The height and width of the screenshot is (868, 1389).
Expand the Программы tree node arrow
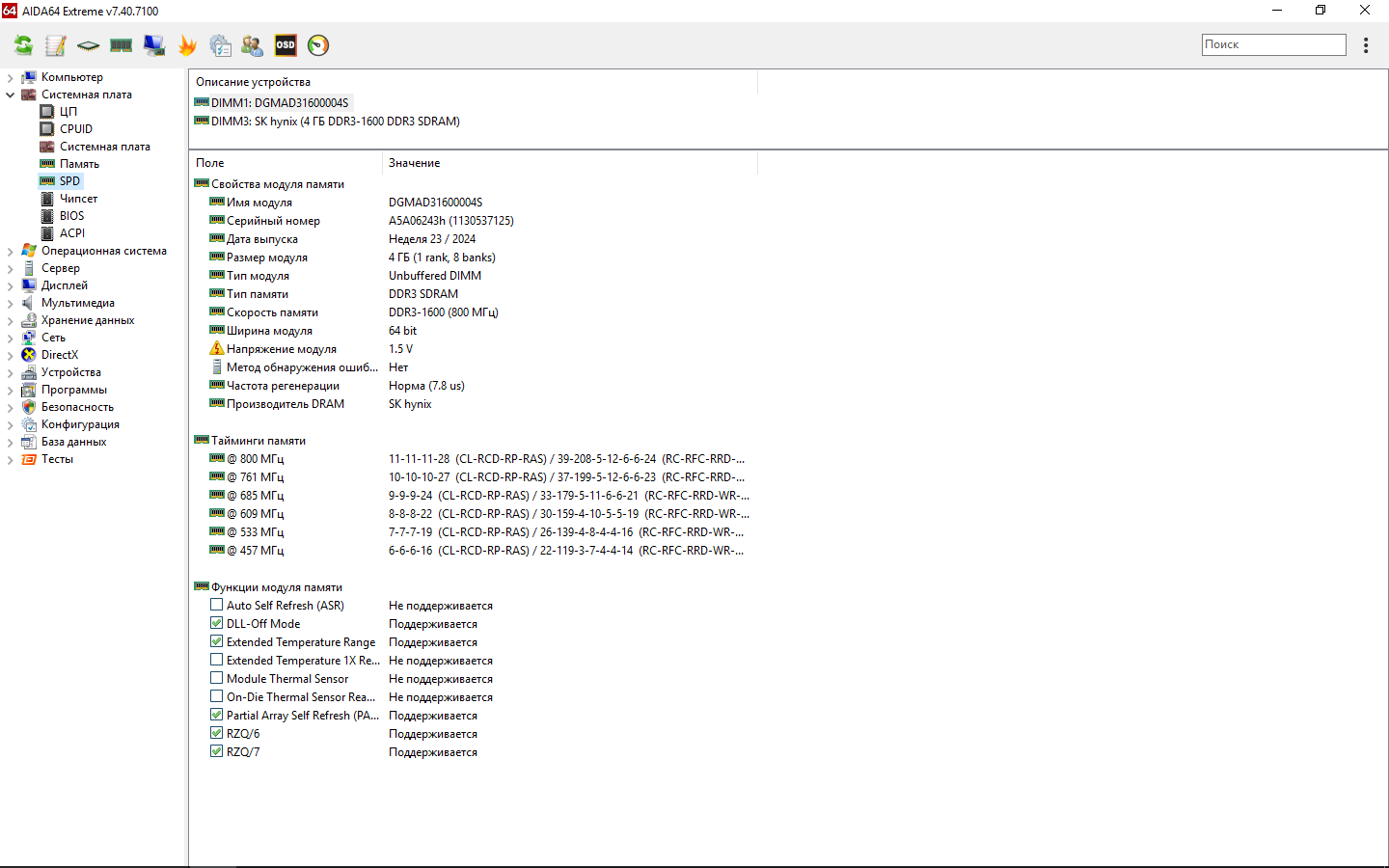pos(10,390)
